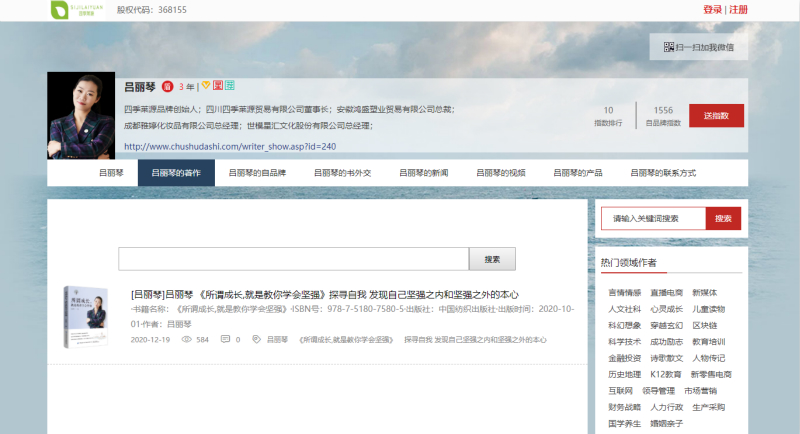This screenshot has width=800, height=434.
Task: Click the 登录 login link
Action: pyautogui.click(x=712, y=10)
